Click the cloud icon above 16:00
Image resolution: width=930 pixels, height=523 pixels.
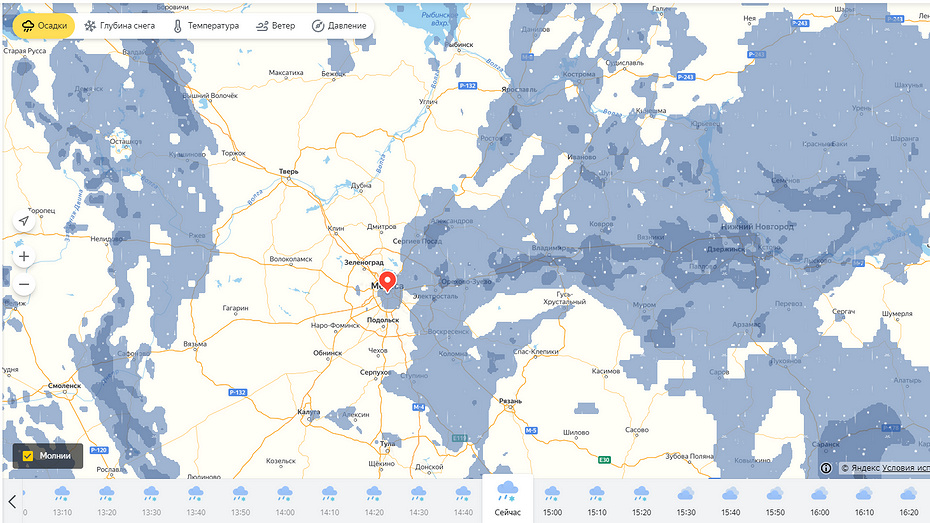819,493
